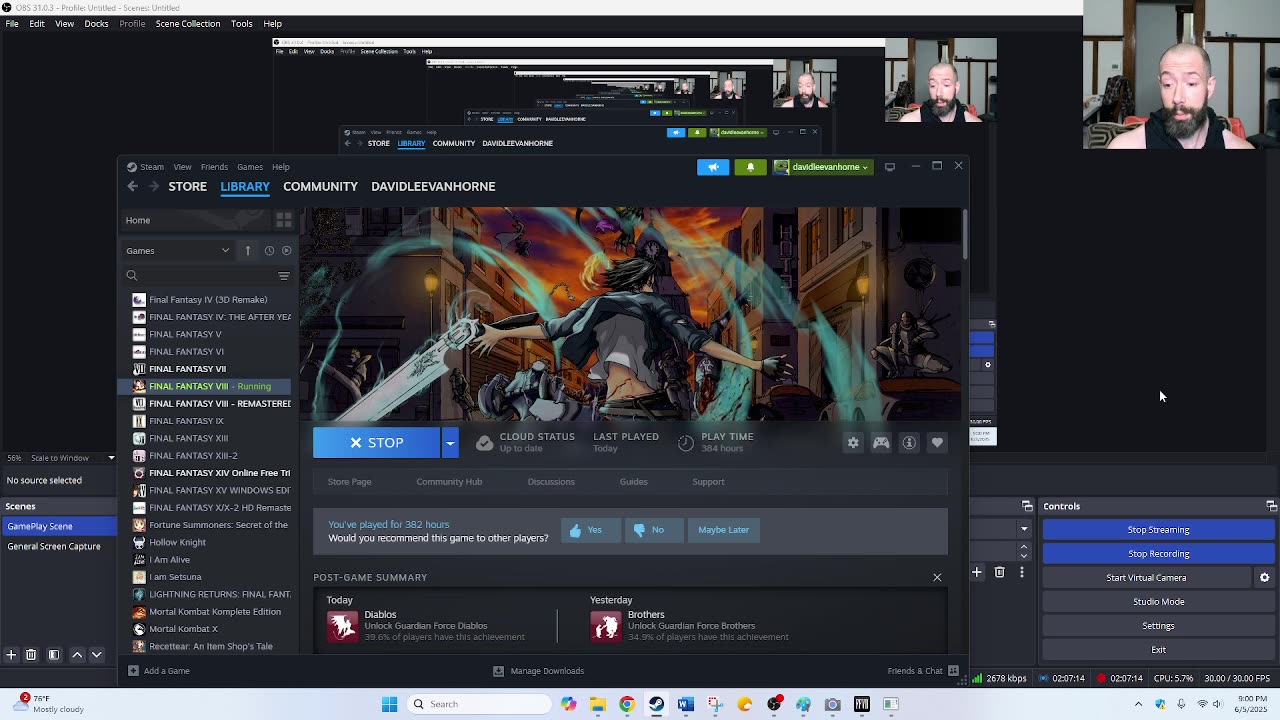The width and height of the screenshot is (1280, 720).
Task: Open Steam Friends menu
Action: tap(214, 167)
